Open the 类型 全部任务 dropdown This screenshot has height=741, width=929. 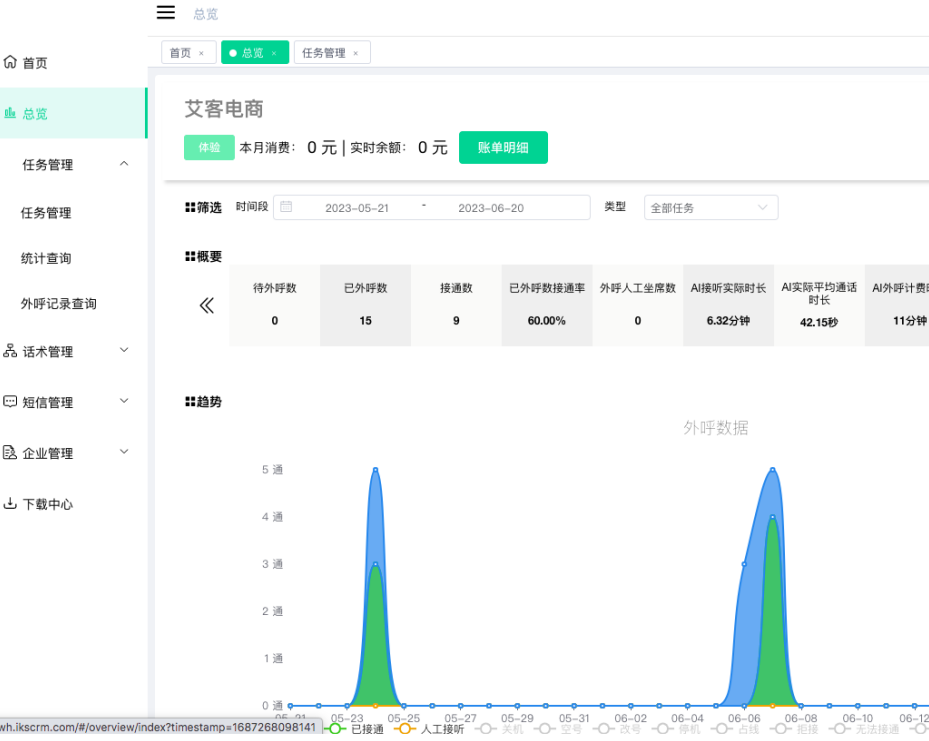point(710,208)
